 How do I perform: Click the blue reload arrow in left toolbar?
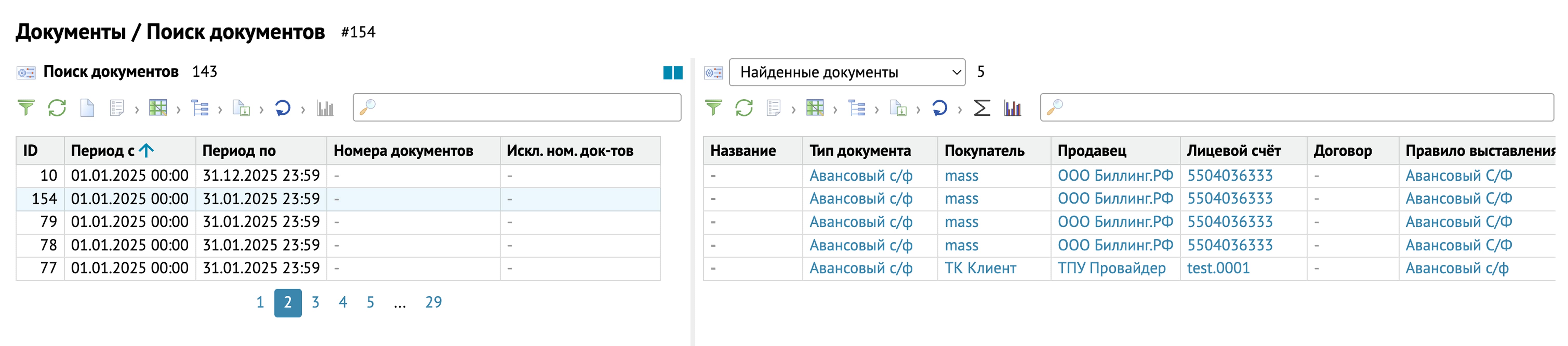pyautogui.click(x=282, y=108)
